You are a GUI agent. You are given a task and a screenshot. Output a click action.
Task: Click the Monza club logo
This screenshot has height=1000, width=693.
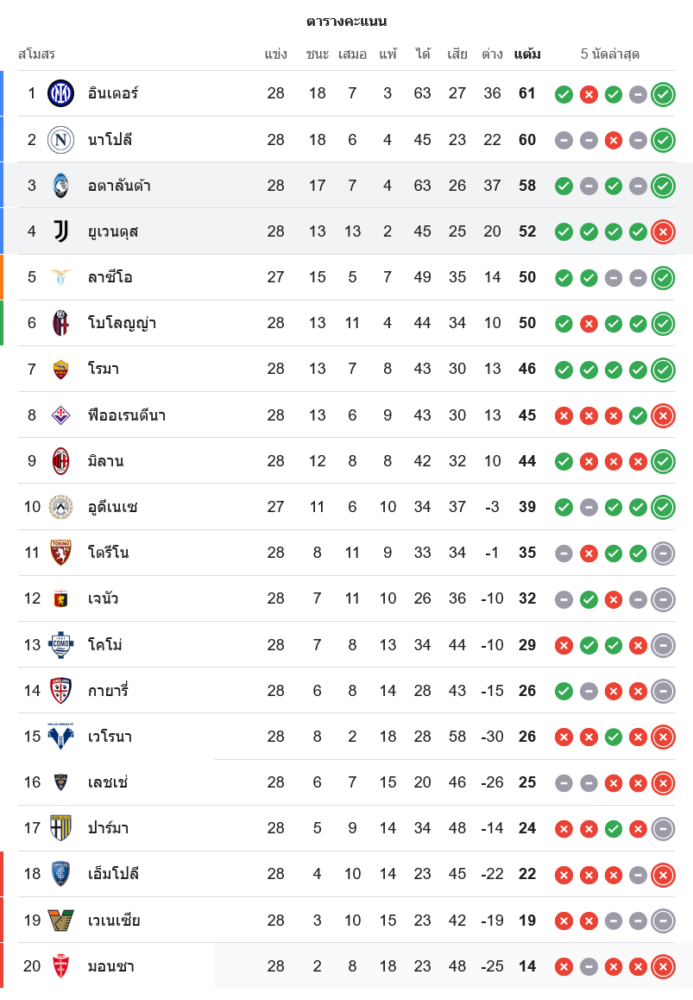tap(61, 966)
